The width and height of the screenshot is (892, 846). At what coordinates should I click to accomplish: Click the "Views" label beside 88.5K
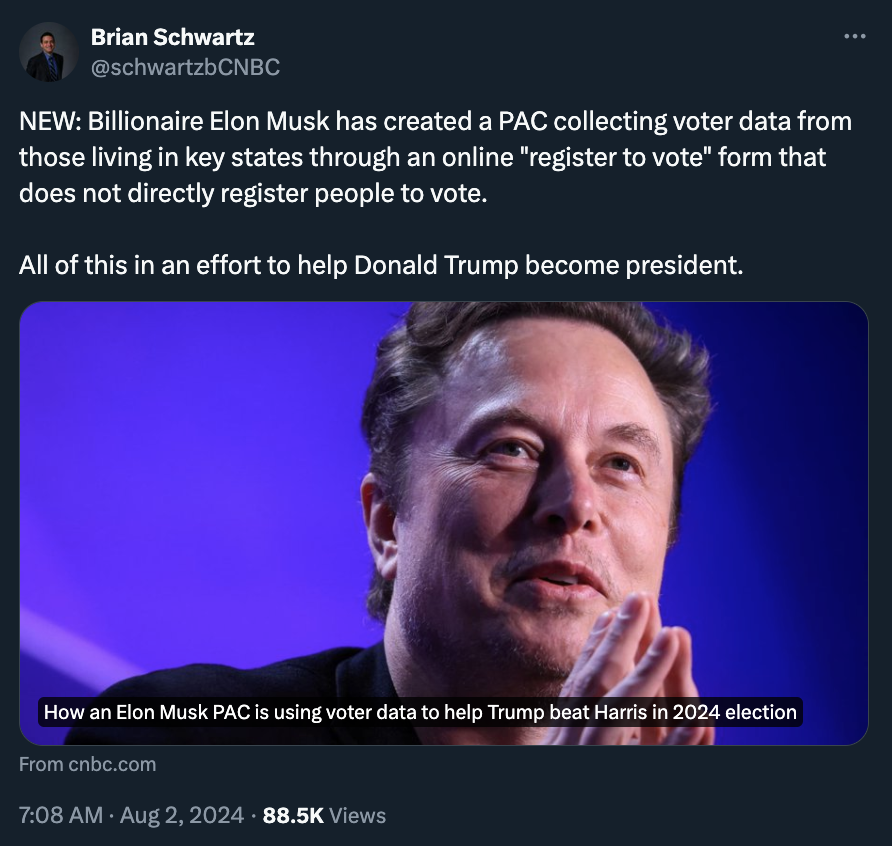pos(357,815)
